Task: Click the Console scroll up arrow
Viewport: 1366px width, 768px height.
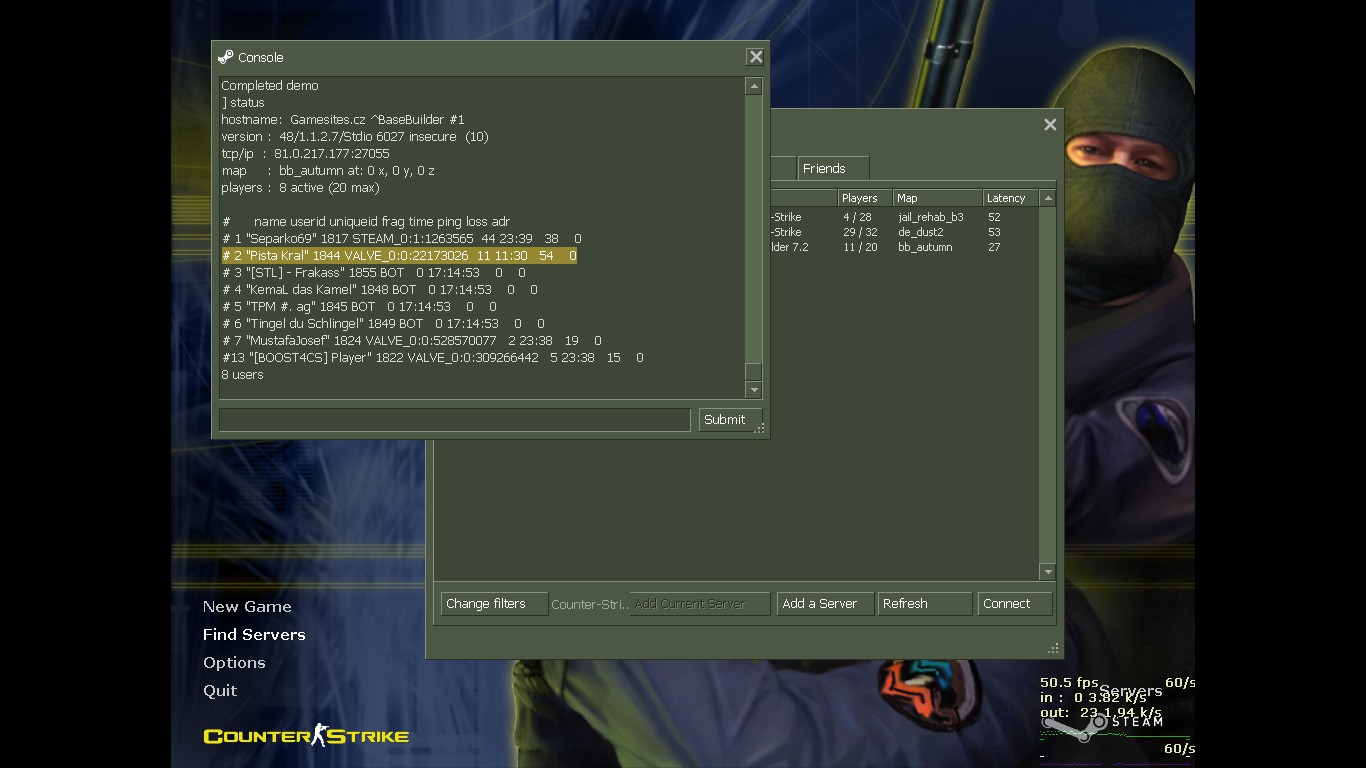Action: (754, 87)
